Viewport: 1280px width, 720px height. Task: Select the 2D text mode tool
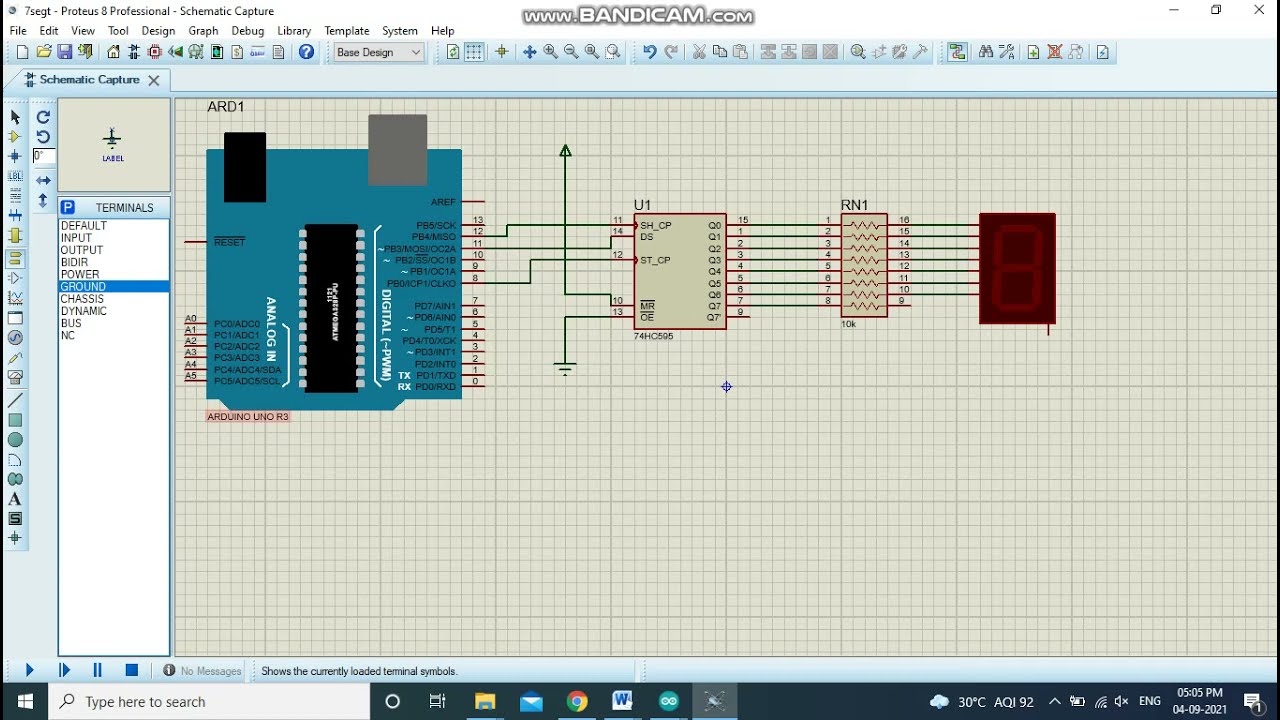point(15,499)
